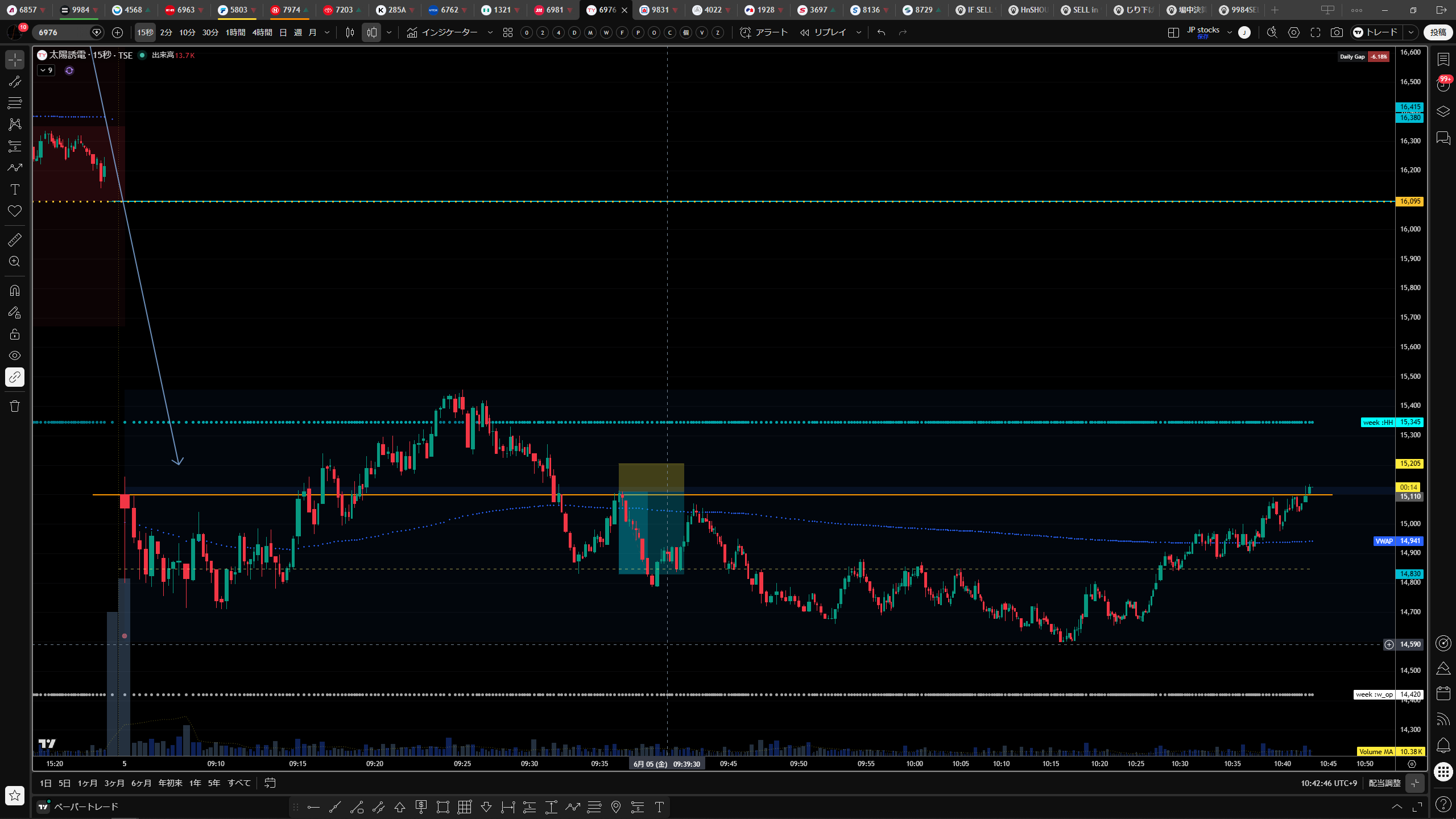Toggle stay-in-drawing-mode pencil lock
Viewport: 1456px width, 819px height.
click(x=15, y=312)
